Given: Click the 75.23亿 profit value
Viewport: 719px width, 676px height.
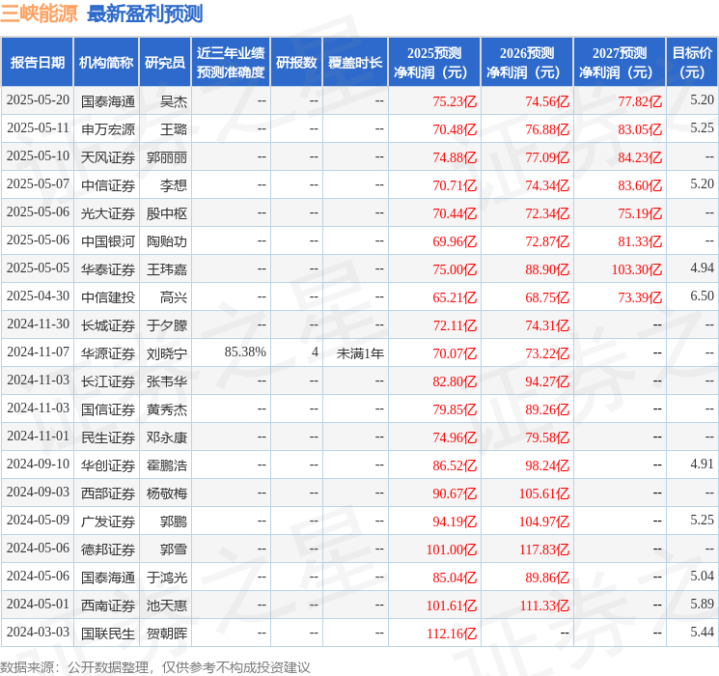Looking at the screenshot, I should click(454, 101).
